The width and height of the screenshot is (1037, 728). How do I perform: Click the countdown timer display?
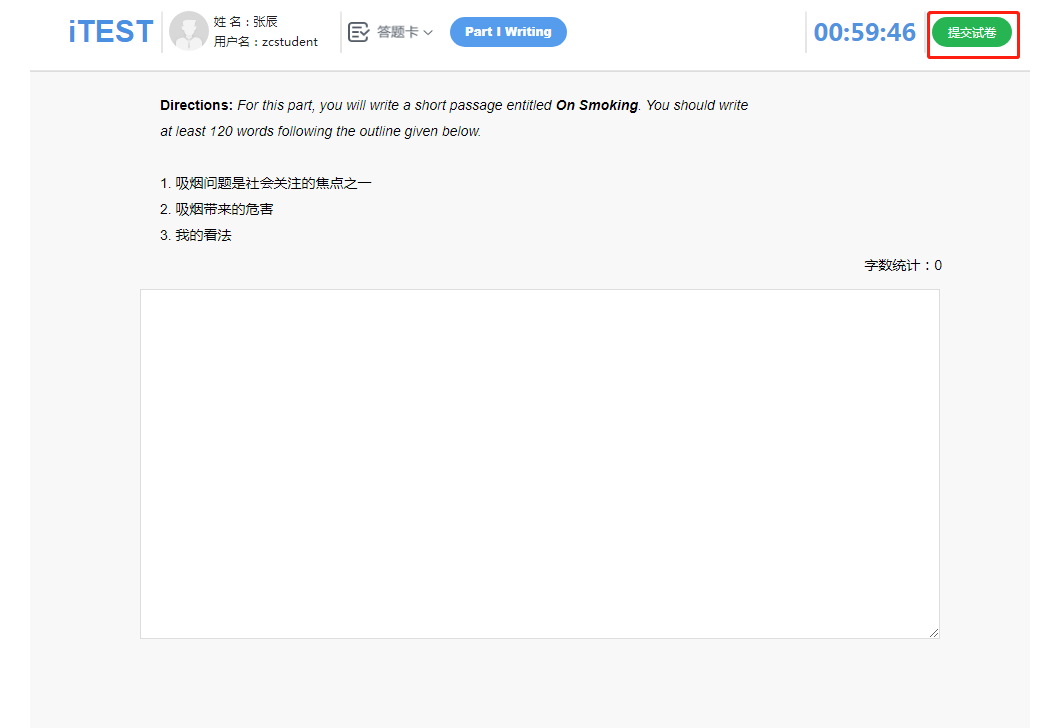pos(864,32)
